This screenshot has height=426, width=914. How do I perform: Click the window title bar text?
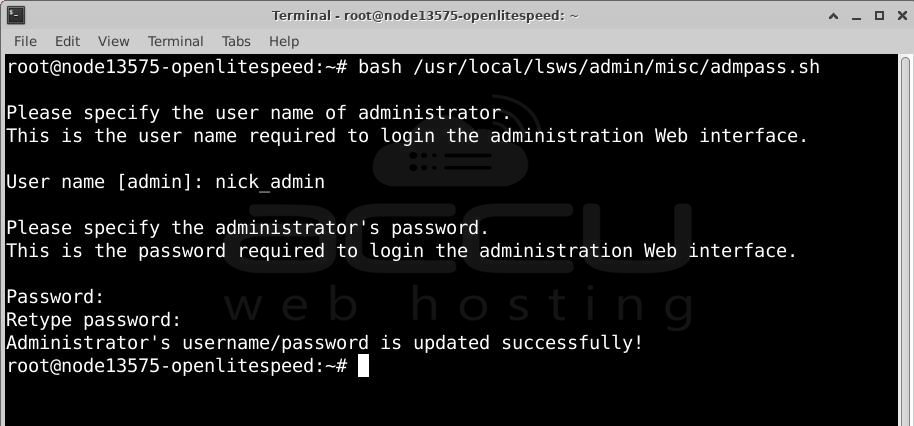(425, 15)
